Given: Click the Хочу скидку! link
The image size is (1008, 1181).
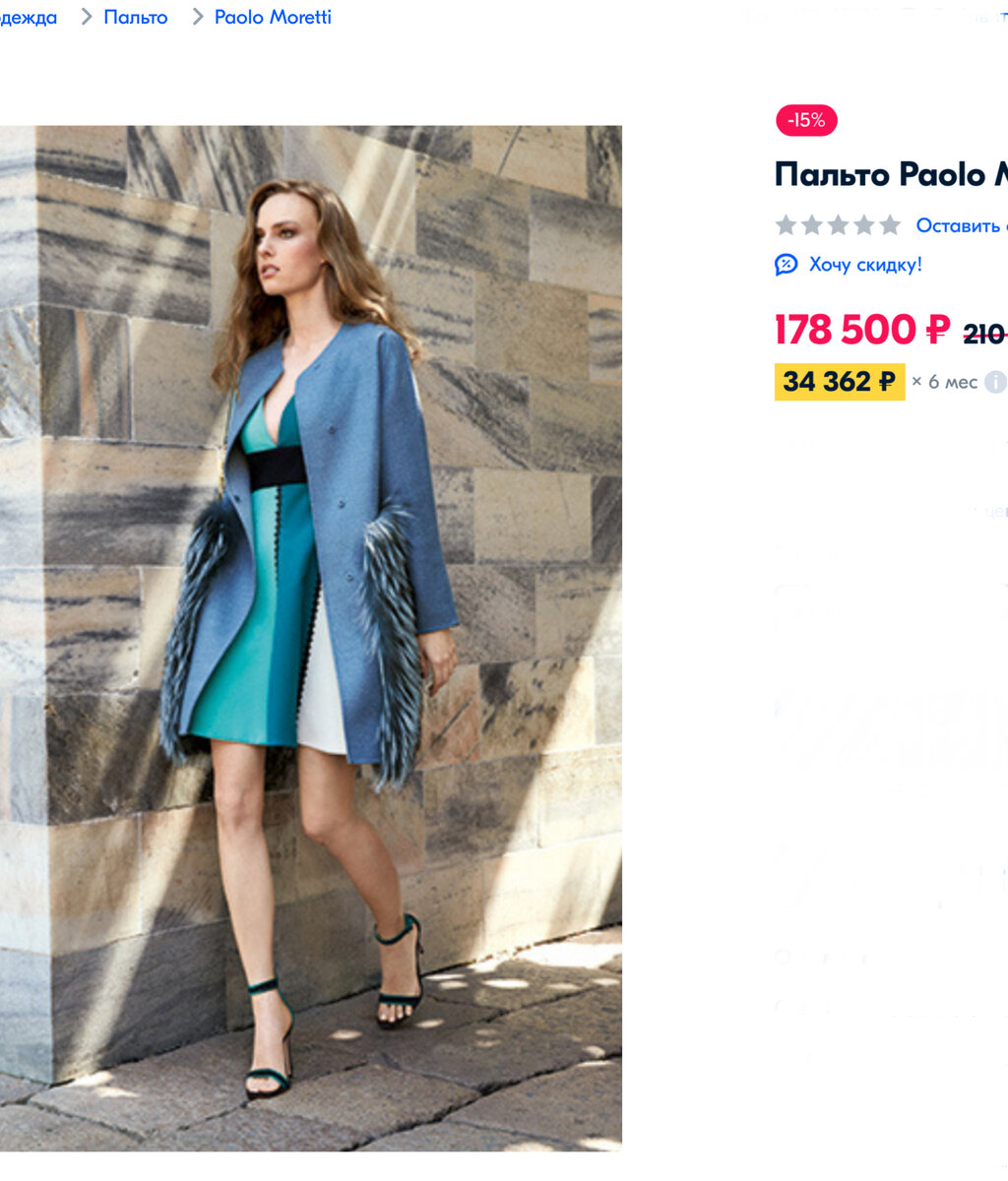Looking at the screenshot, I should pos(865,265).
